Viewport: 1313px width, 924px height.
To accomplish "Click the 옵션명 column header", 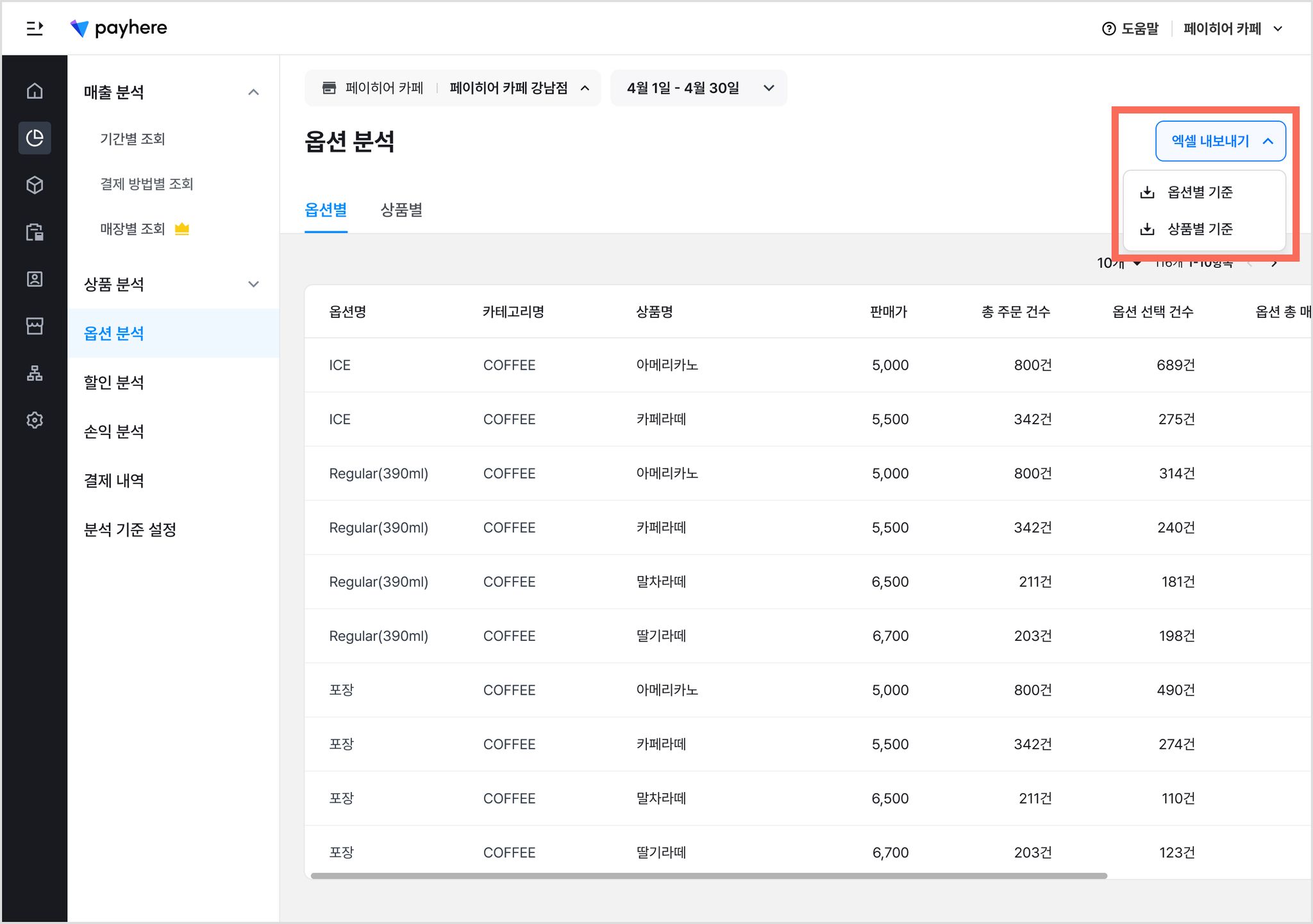I will (x=347, y=312).
